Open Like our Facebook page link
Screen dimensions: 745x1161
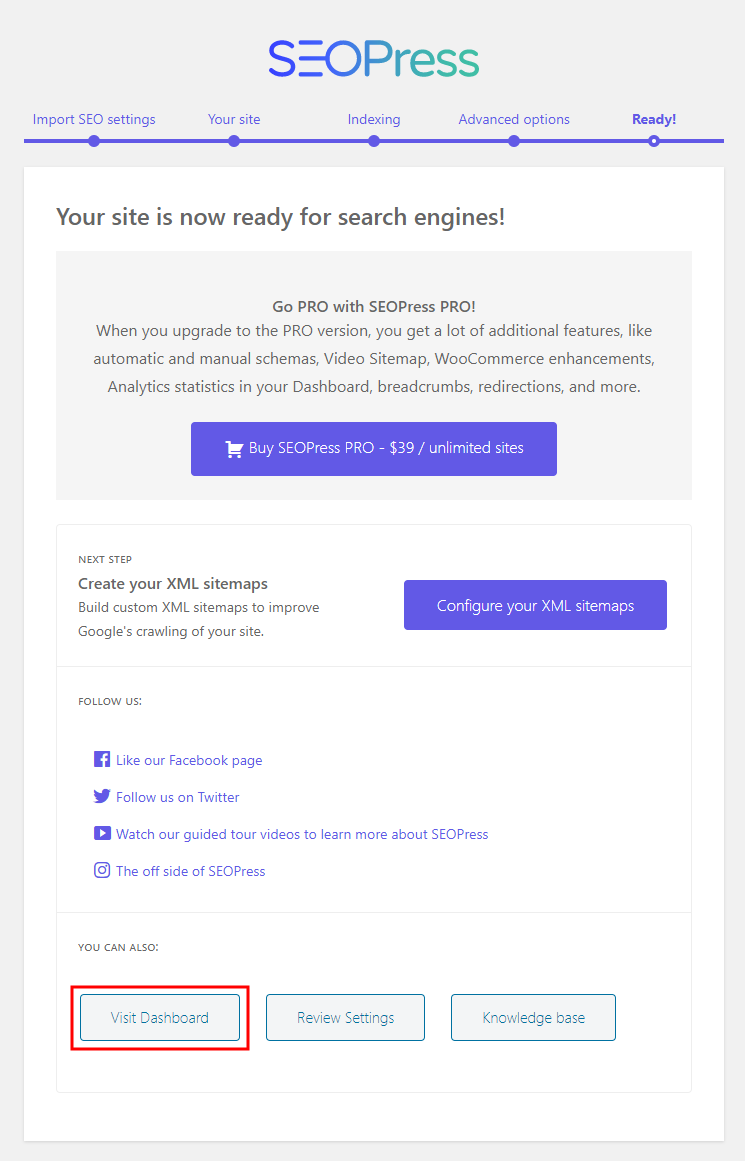(189, 760)
